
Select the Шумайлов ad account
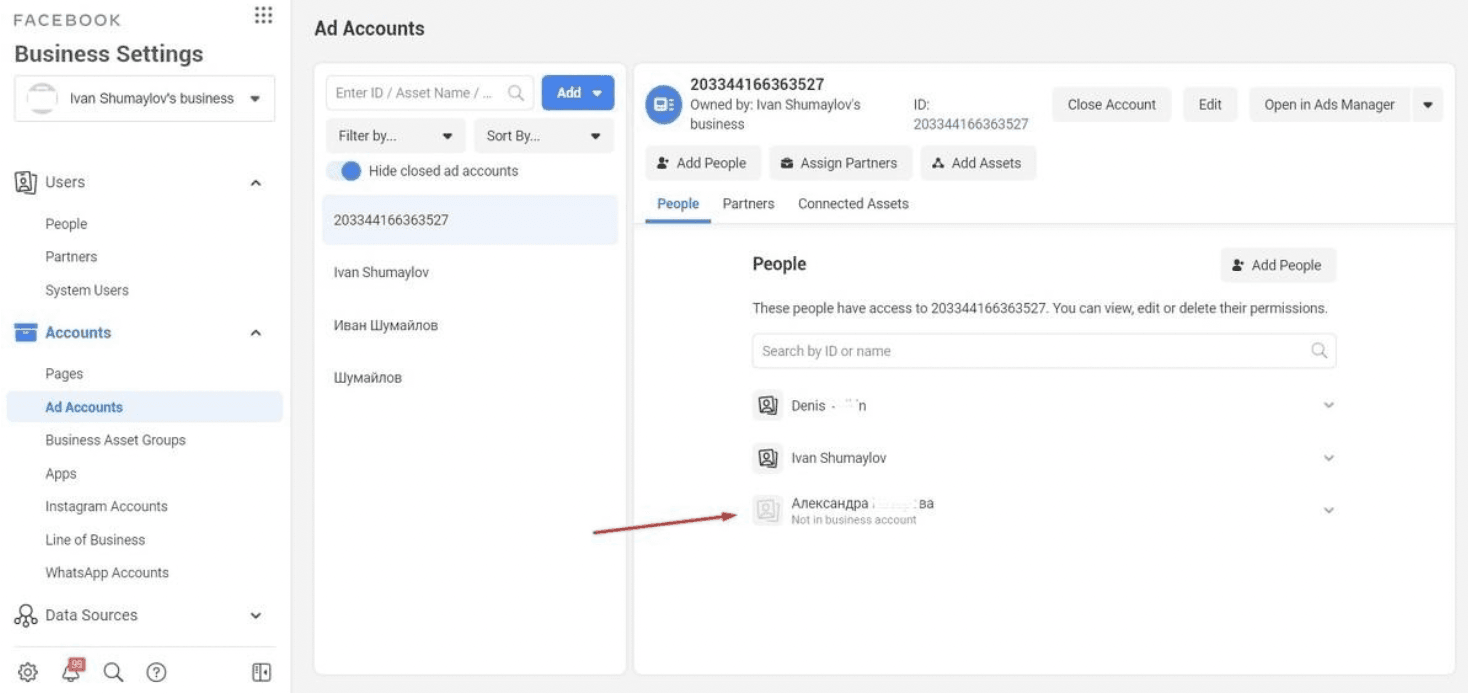click(470, 378)
